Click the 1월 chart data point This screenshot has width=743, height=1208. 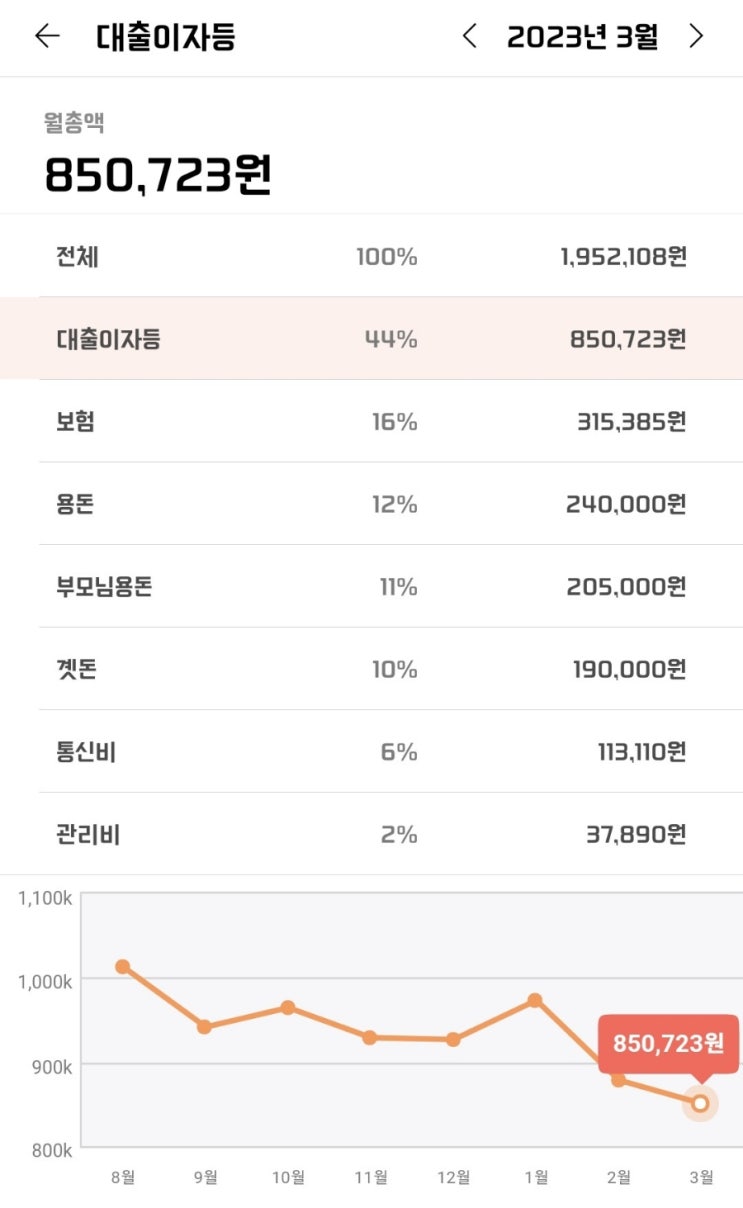point(535,1000)
